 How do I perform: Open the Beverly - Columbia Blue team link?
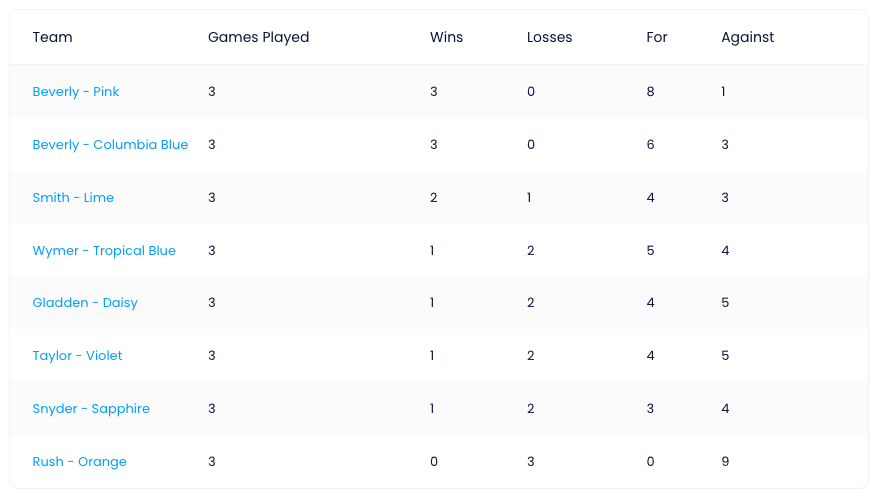110,145
